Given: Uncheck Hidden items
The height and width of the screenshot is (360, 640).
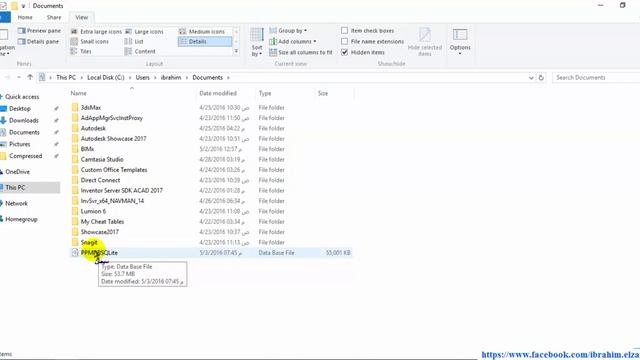Looking at the screenshot, I should click(362, 52).
